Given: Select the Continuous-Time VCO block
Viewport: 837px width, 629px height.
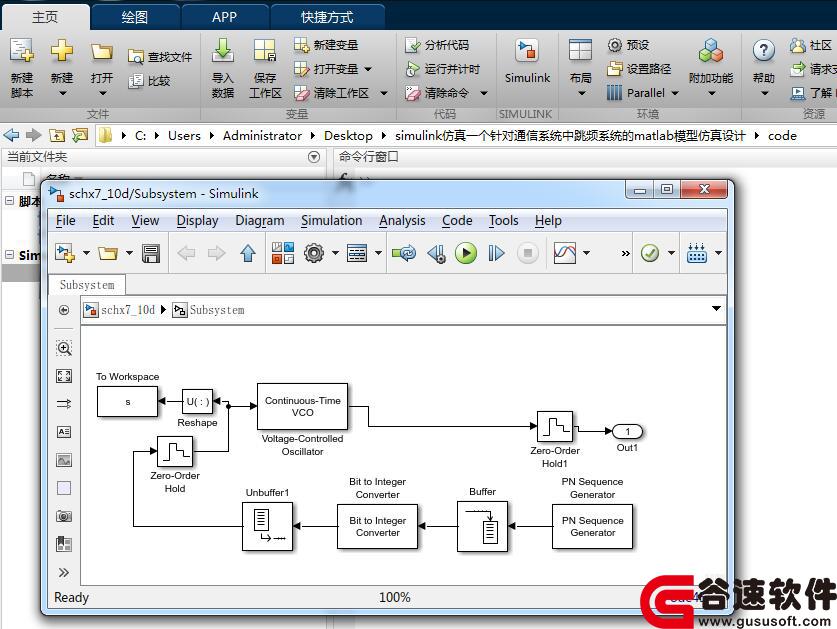Looking at the screenshot, I should (302, 406).
